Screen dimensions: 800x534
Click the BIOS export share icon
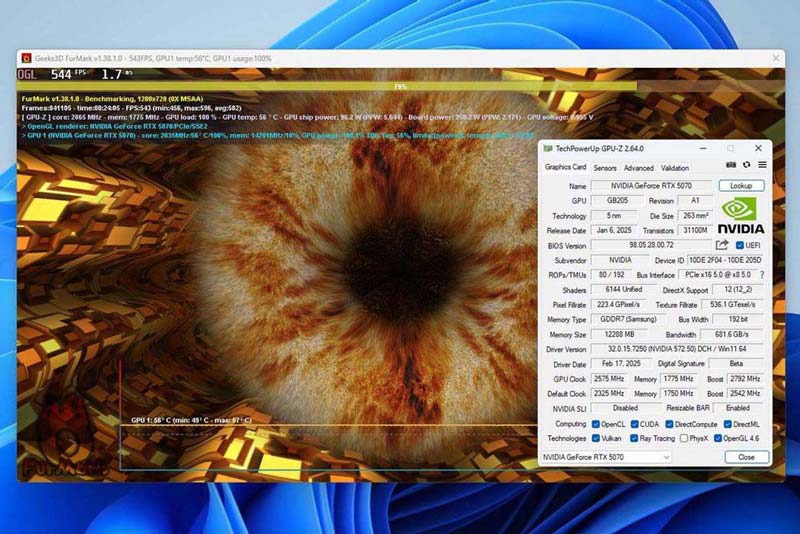[x=721, y=245]
